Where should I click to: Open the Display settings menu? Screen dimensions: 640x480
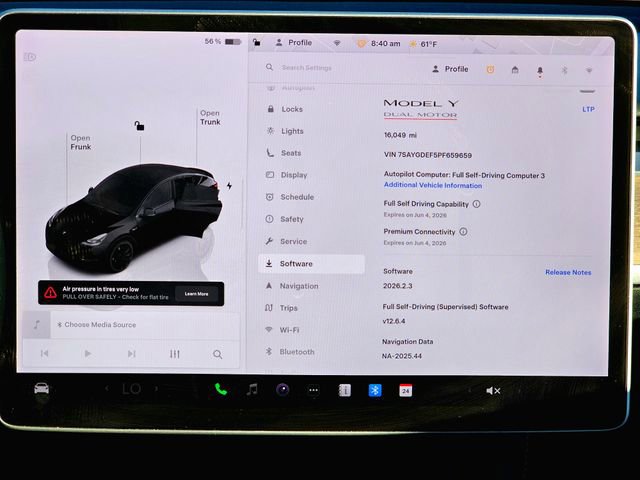click(x=293, y=175)
